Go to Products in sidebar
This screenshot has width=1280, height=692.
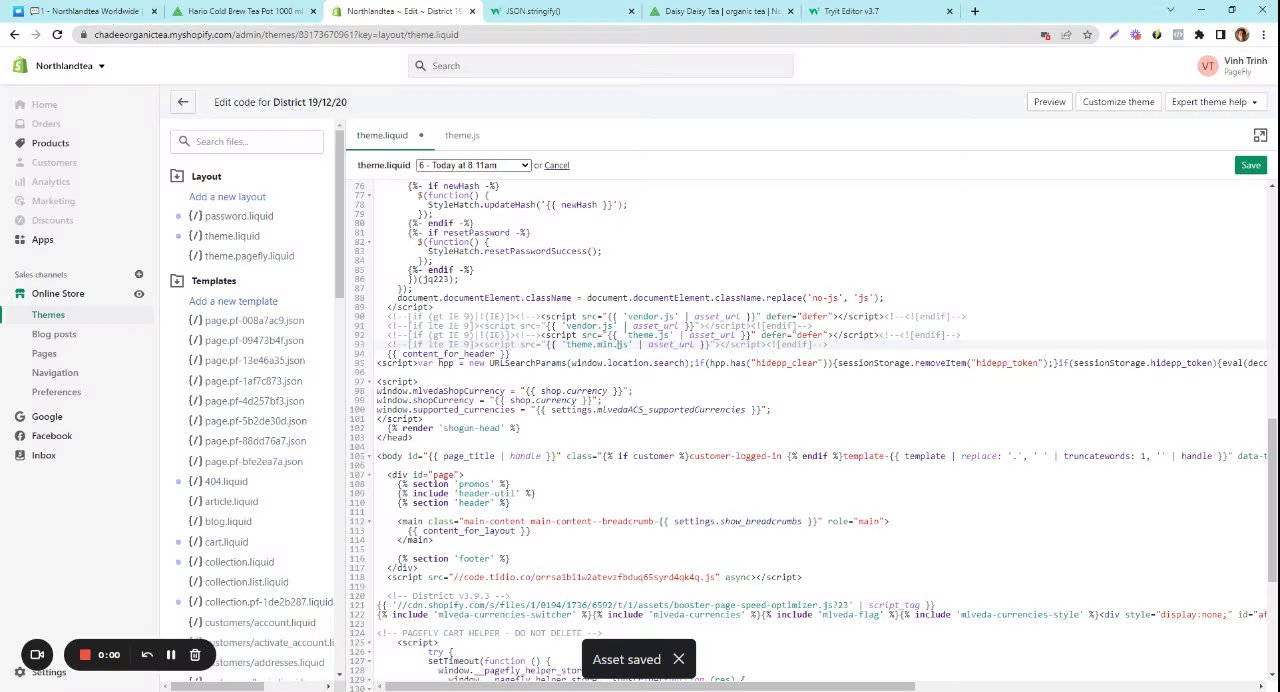50,143
